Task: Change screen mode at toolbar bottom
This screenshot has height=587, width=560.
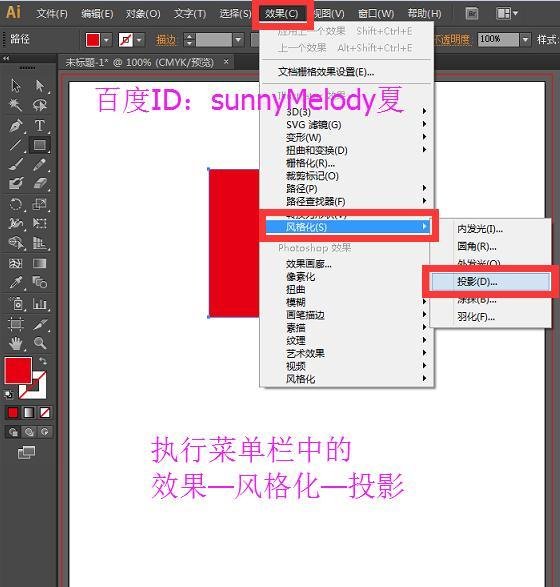Action: (27, 452)
